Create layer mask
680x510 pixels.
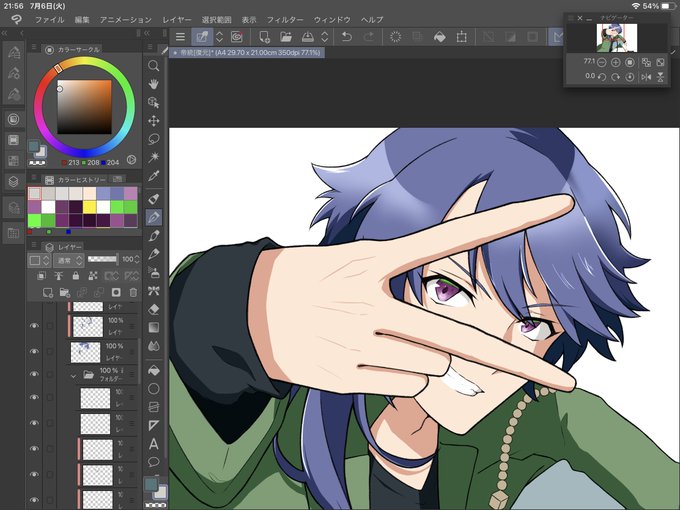(x=116, y=292)
